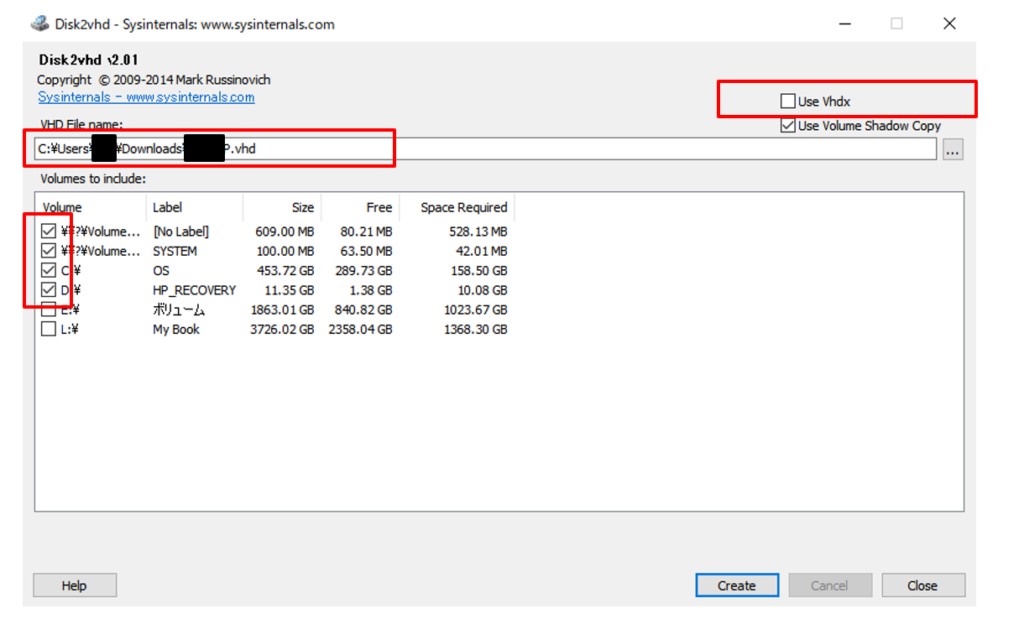Sort by the Size column header
The image size is (1024, 624).
point(282,208)
